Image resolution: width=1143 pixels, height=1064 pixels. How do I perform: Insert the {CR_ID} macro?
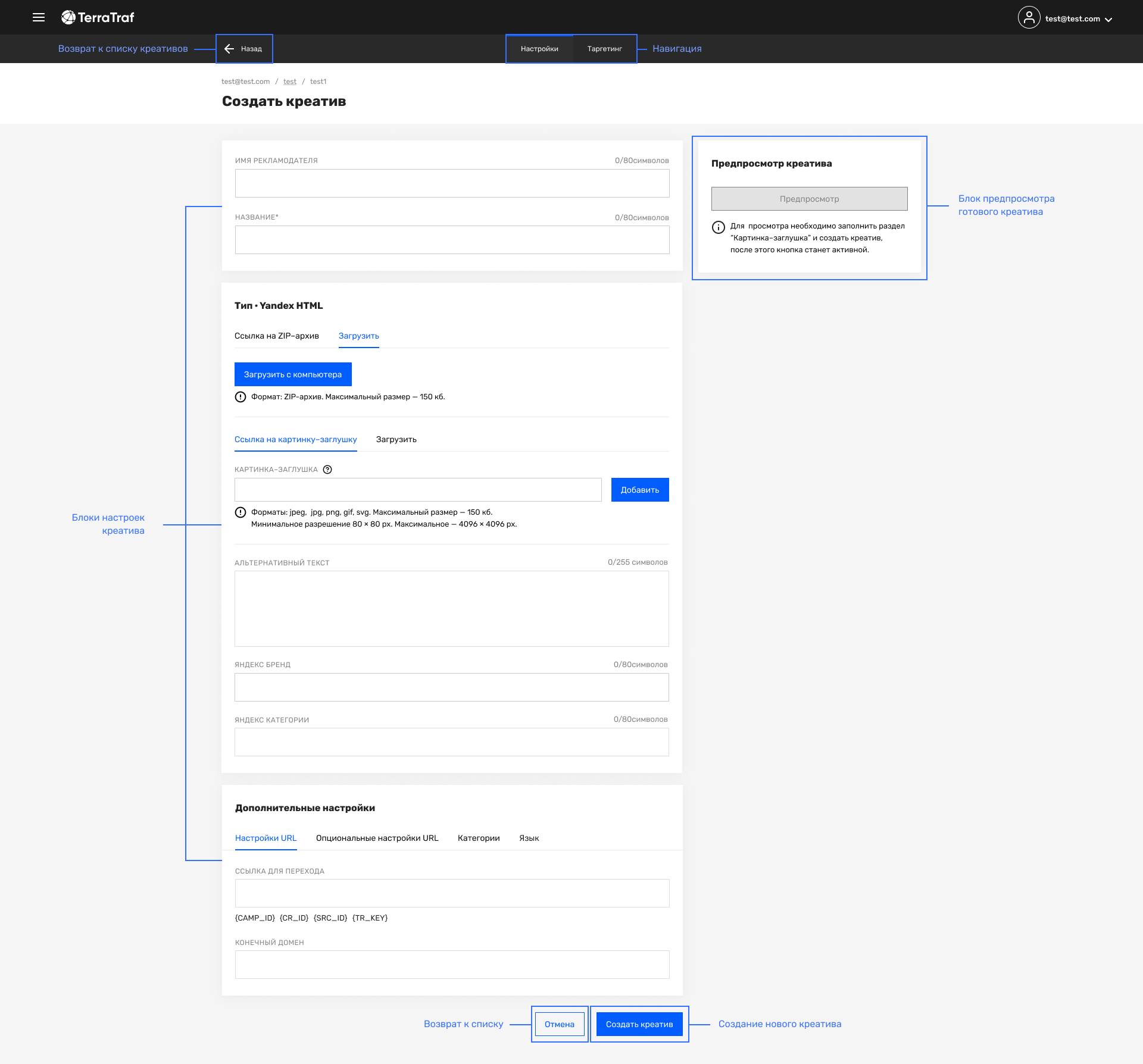pos(294,918)
